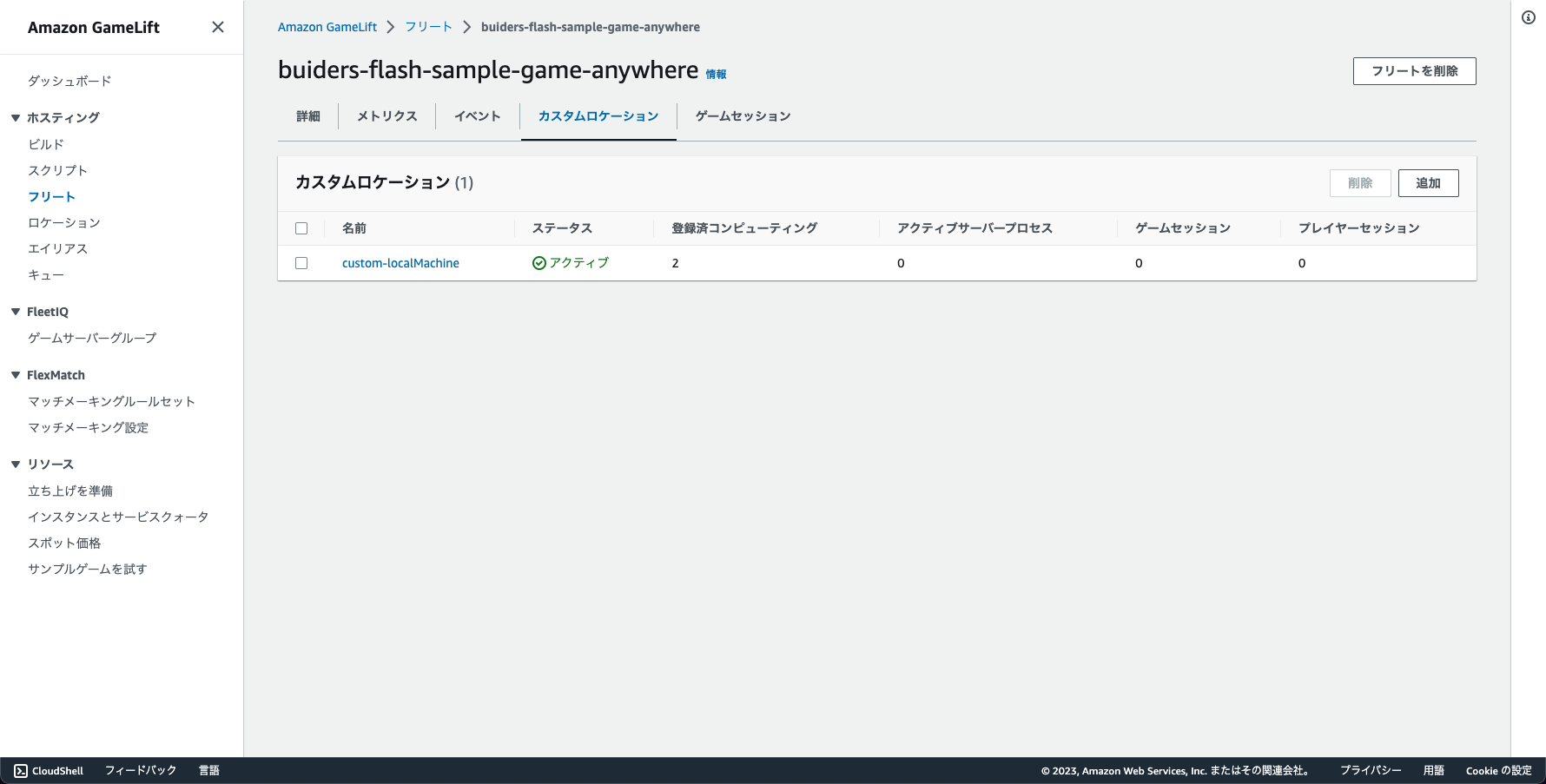The image size is (1546, 784).
Task: Open ビルド in the sidebar
Action: click(x=46, y=144)
